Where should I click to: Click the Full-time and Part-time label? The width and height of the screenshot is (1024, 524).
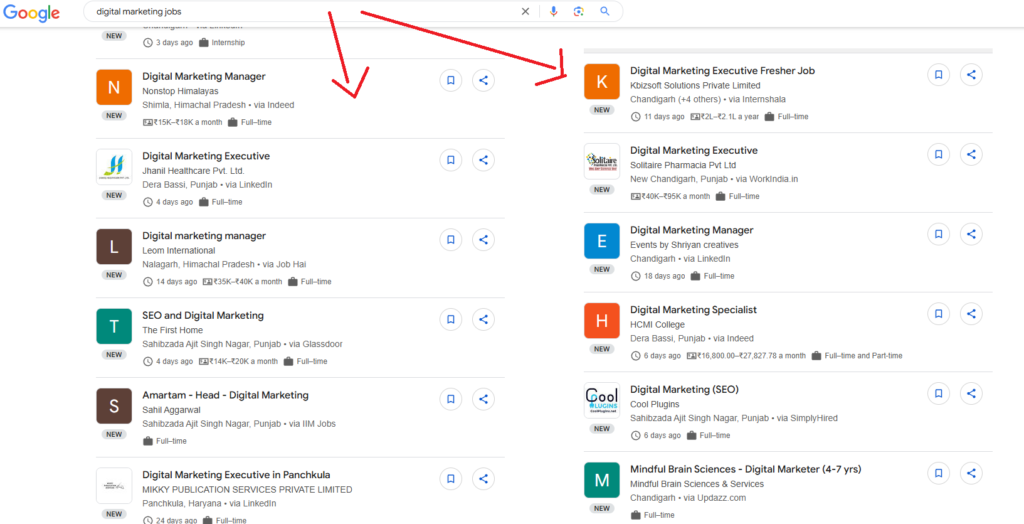coord(863,355)
